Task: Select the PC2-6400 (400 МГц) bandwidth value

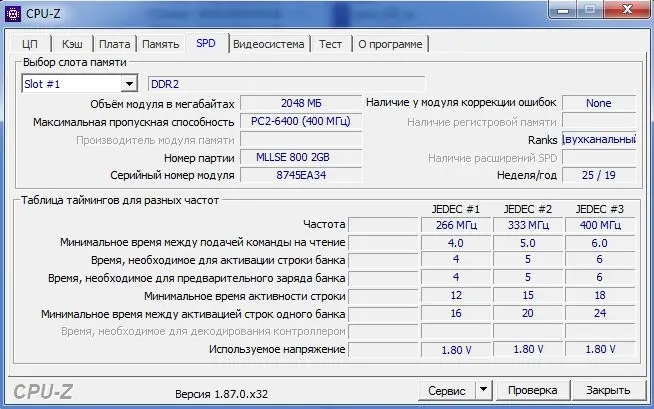Action: point(301,121)
